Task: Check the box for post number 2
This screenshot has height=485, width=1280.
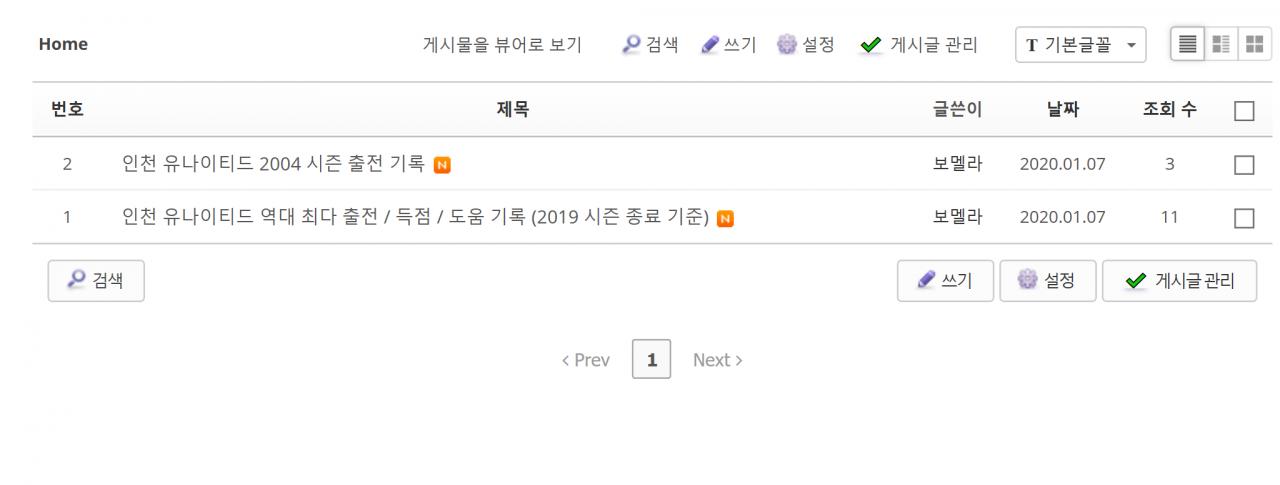Action: pos(1244,164)
